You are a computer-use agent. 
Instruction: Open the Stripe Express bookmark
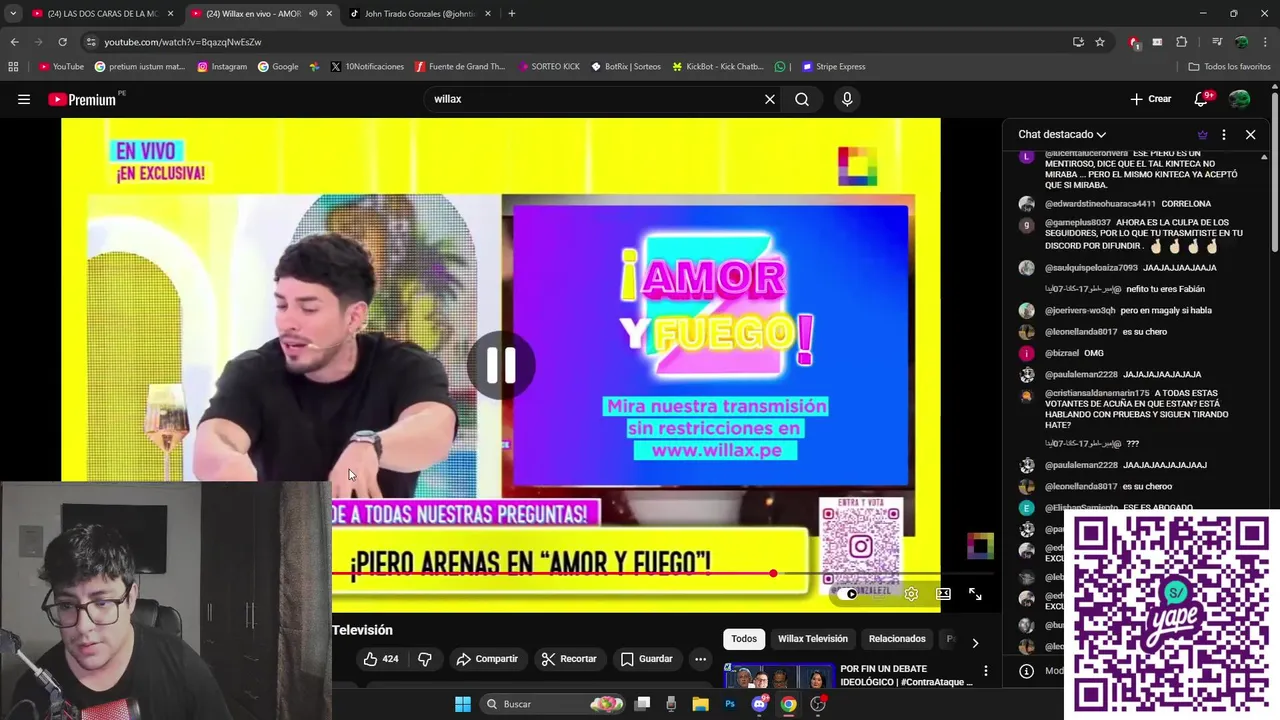(x=832, y=67)
